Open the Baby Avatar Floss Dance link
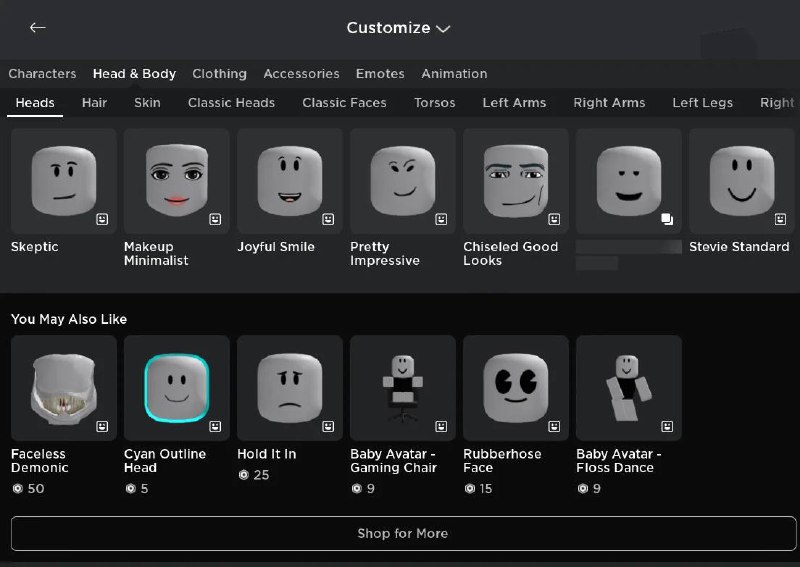This screenshot has height=567, width=800. click(618, 461)
